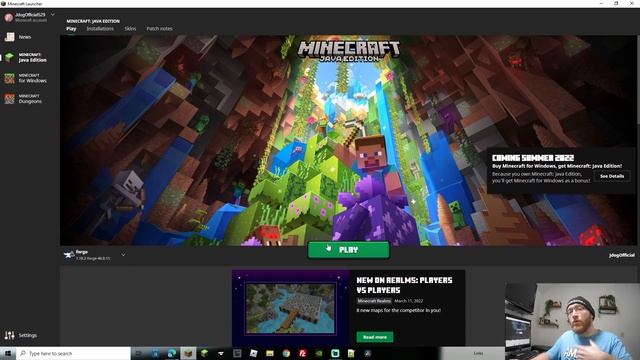The image size is (640, 360).
Task: Open File Explorer from taskbar
Action: [x=270, y=353]
